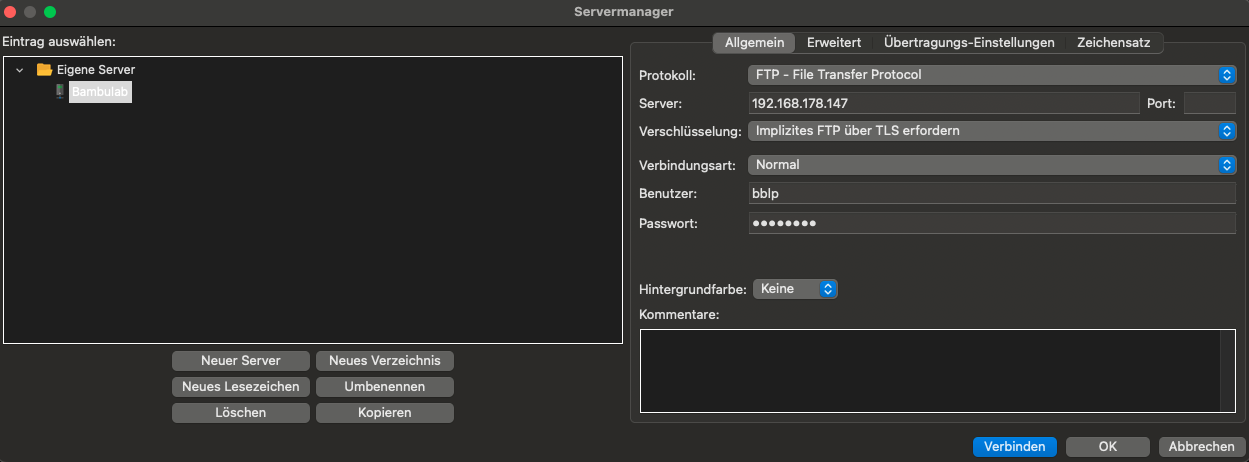Select the Bambulab server entry
The image size is (1249, 462).
[x=100, y=91]
